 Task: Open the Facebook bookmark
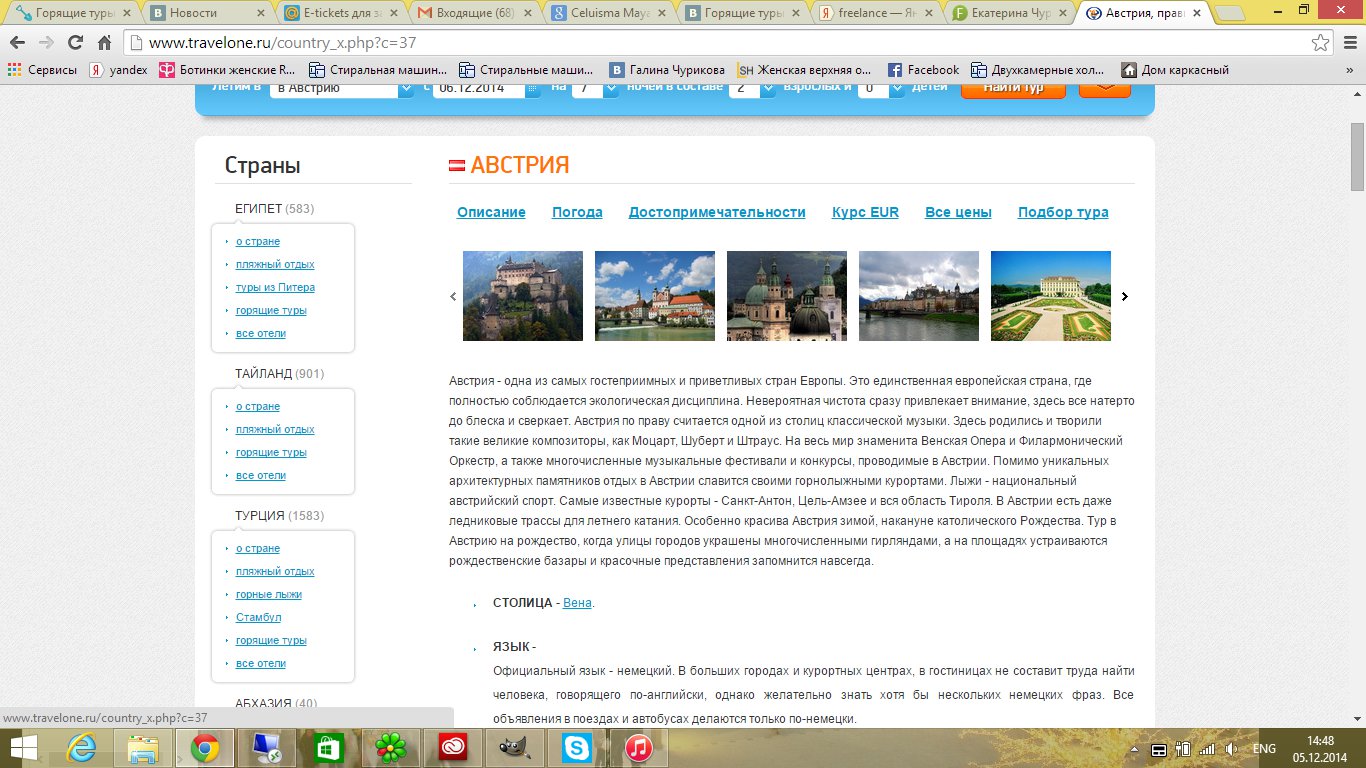click(x=923, y=70)
